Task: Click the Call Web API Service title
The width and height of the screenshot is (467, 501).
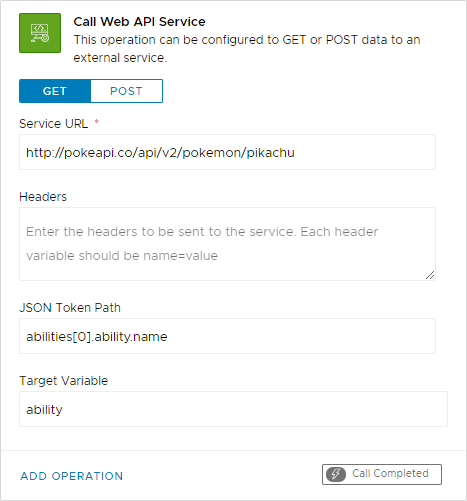Action: (139, 22)
